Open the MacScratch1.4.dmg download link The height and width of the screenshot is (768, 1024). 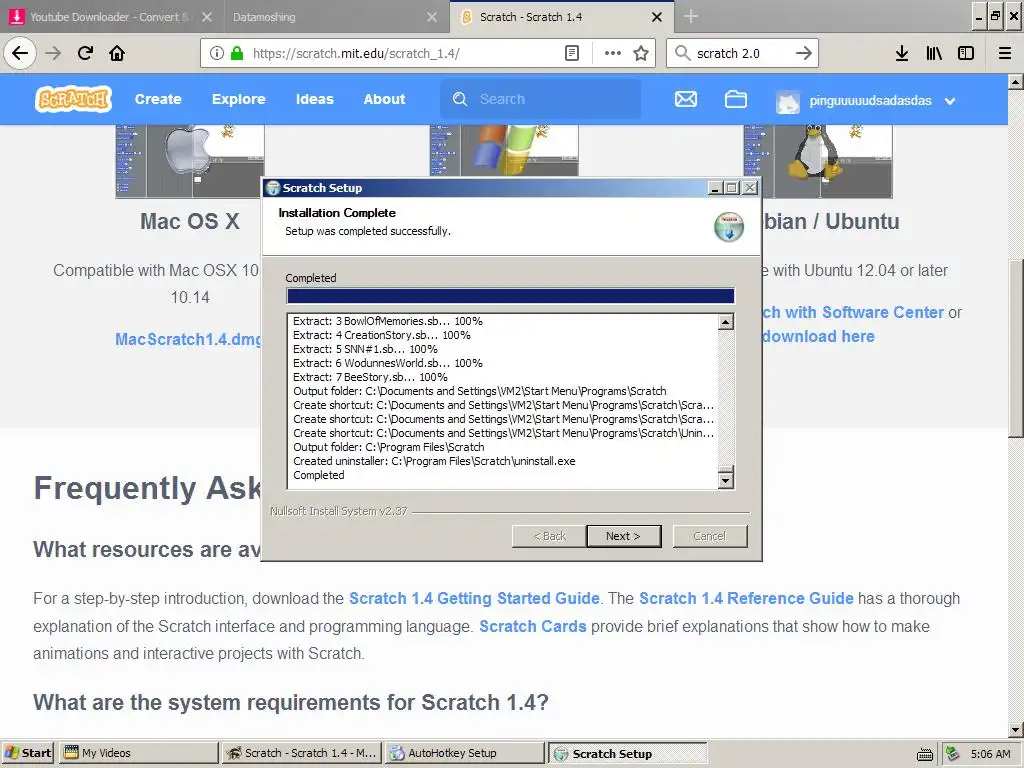pyautogui.click(x=188, y=340)
